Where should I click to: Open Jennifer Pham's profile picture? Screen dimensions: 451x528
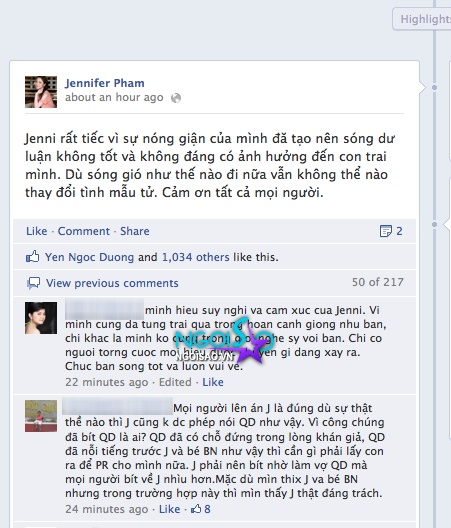[x=41, y=92]
